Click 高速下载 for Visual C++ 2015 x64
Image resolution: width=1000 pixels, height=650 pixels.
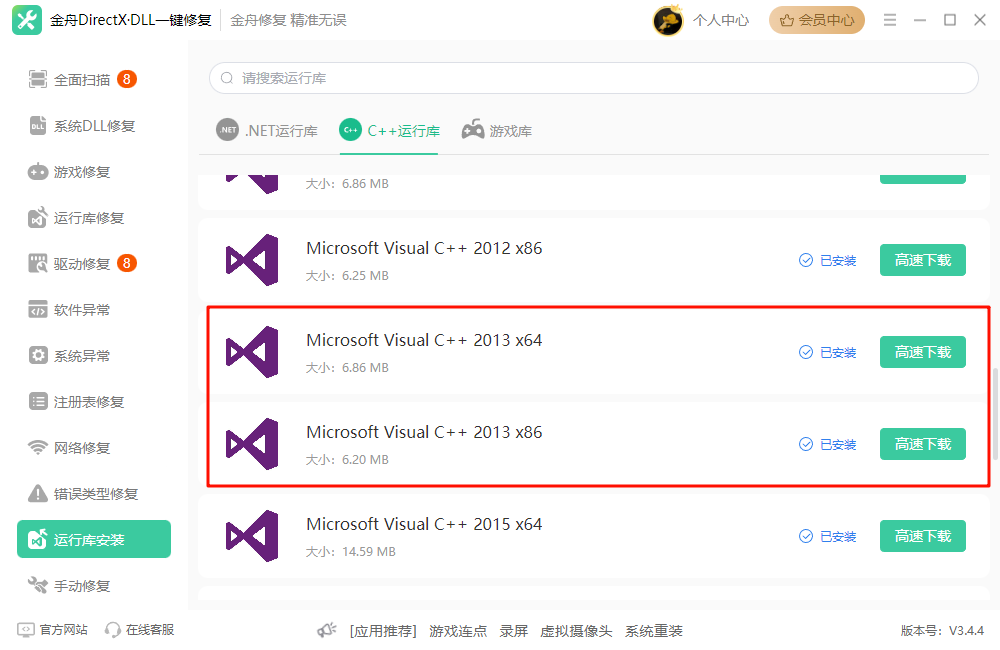tap(922, 536)
